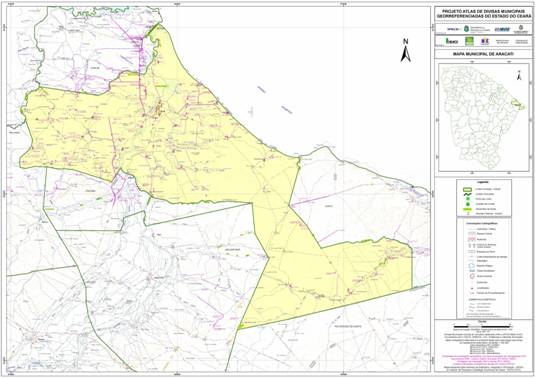The height and width of the screenshot is (378, 535).
Task: Click the small north arrow in inset map
Action: coord(519,75)
